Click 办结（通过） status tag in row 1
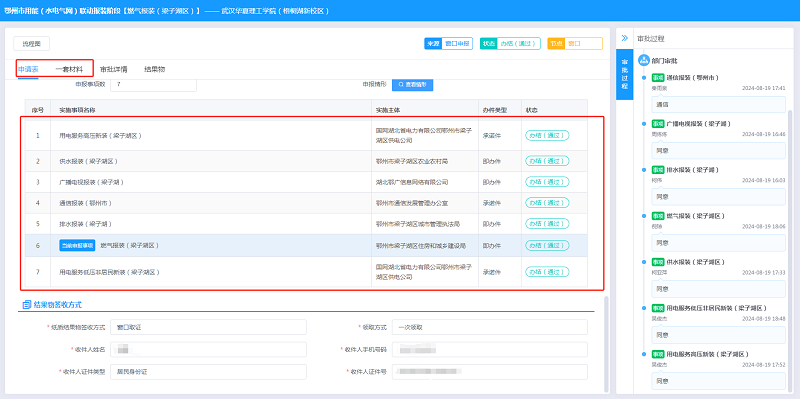 pyautogui.click(x=547, y=136)
